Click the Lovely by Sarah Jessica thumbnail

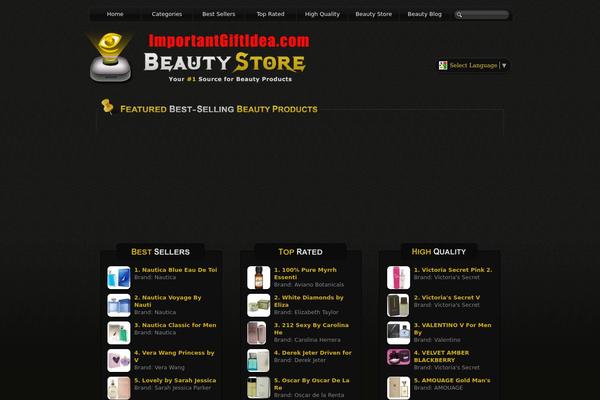tap(119, 388)
